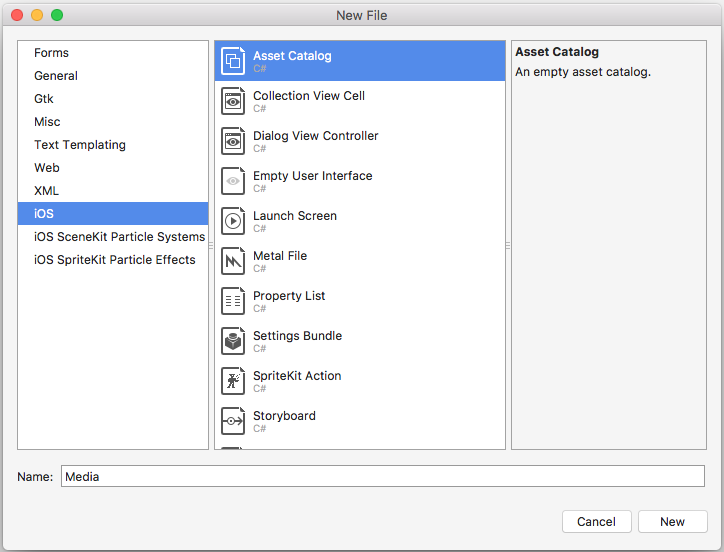Select iOS SpriteKit Particle Effects
Screen dimensions: 724x552
113,260
